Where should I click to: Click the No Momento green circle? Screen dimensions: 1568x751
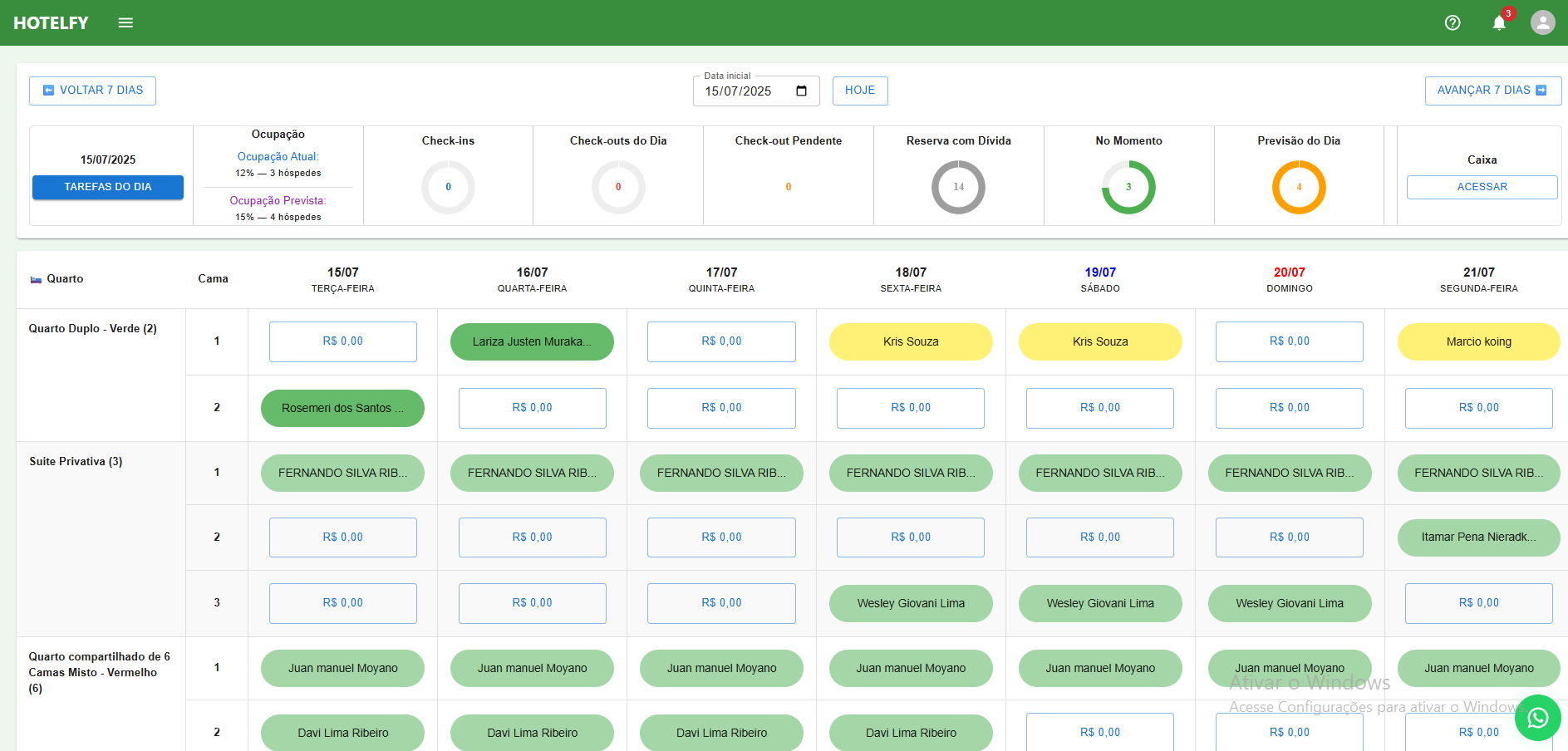1128,187
